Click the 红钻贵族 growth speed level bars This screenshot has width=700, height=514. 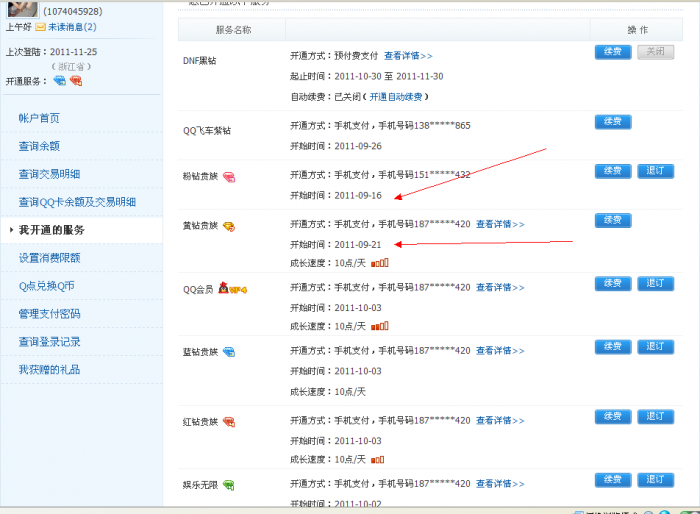coord(378,460)
